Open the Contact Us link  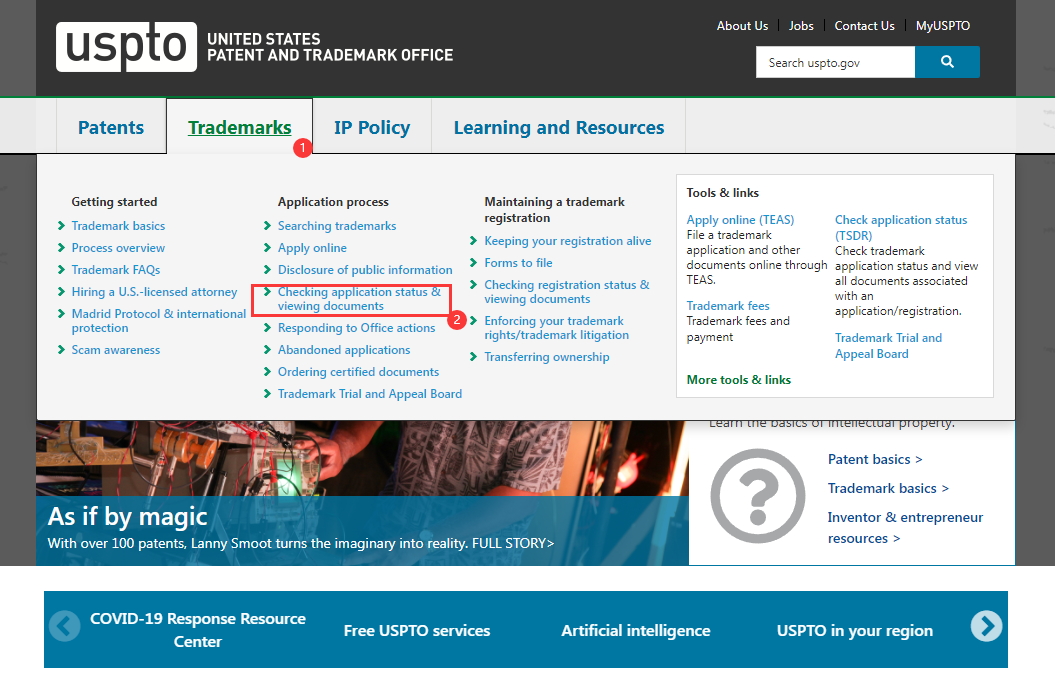[x=864, y=26]
